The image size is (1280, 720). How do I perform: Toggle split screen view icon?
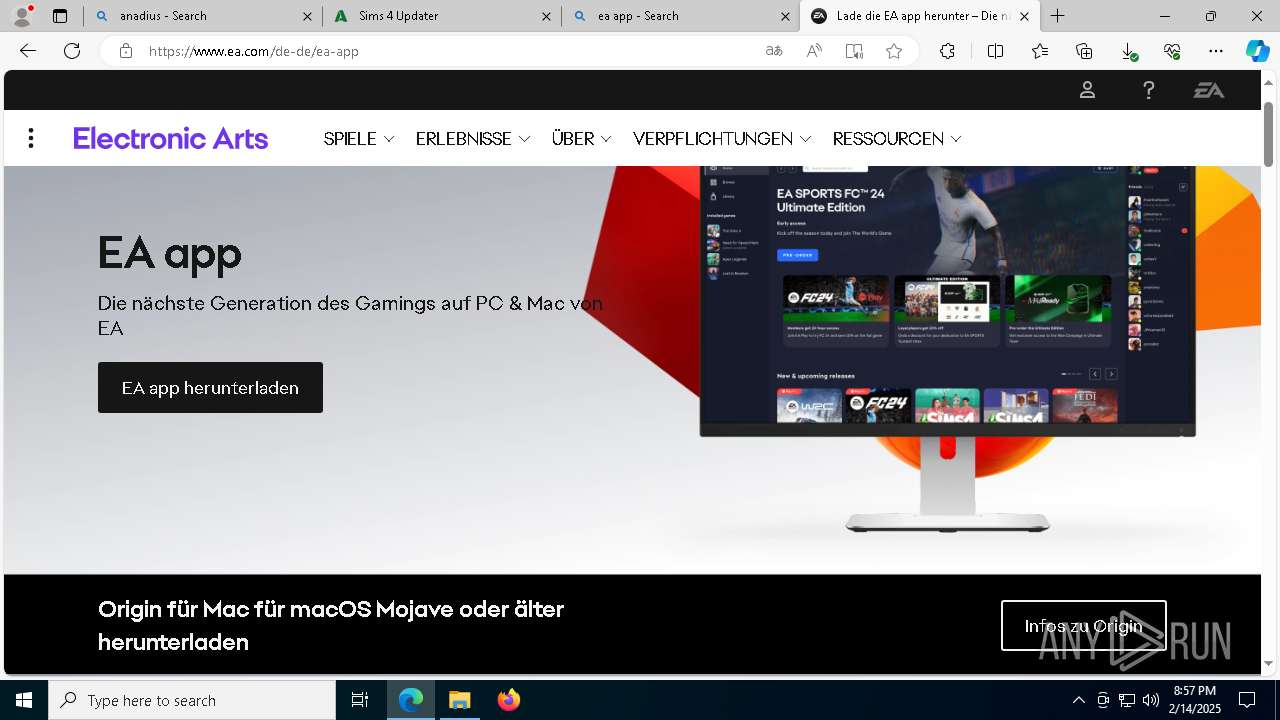pyautogui.click(x=995, y=51)
